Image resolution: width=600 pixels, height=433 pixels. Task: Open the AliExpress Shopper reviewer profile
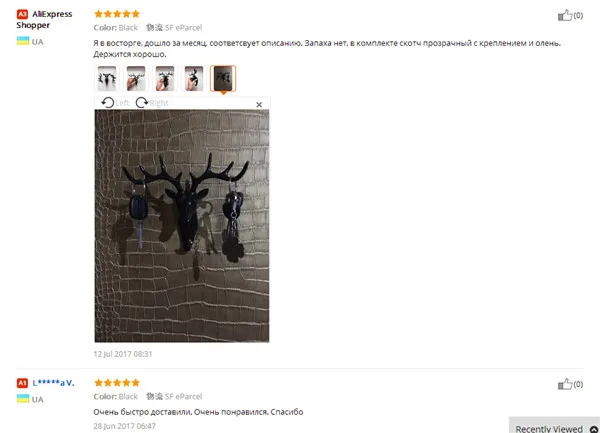(44, 20)
